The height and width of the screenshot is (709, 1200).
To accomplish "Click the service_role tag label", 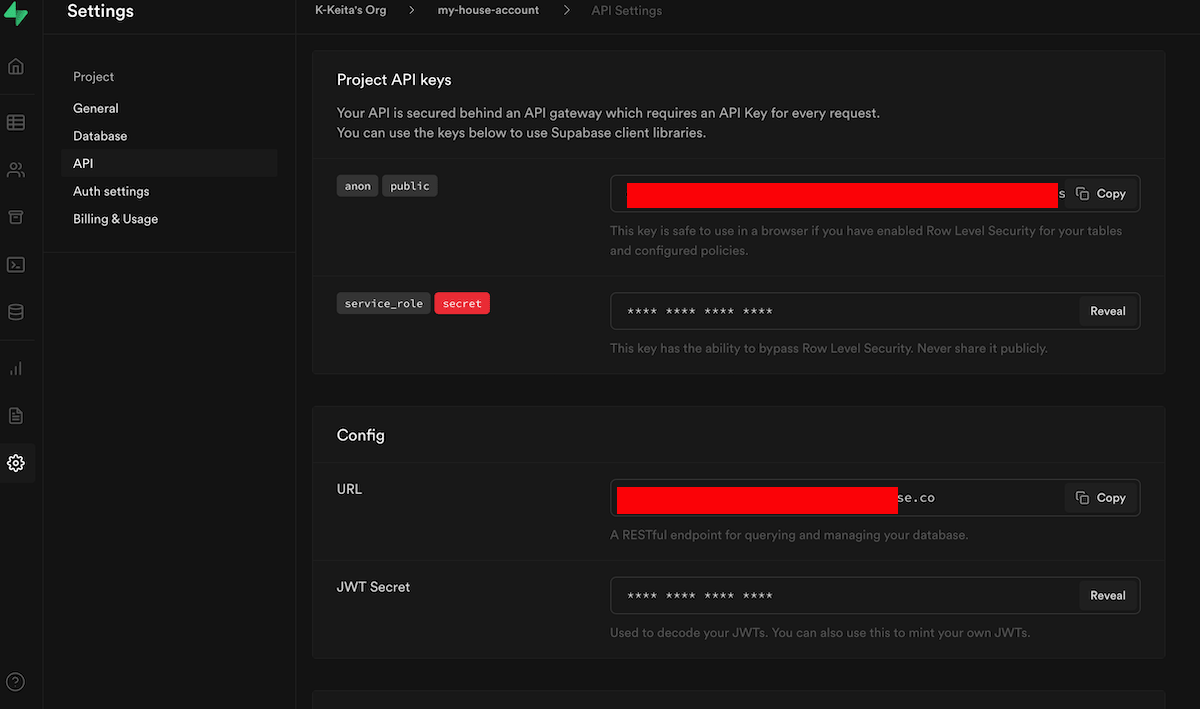I will point(384,303).
